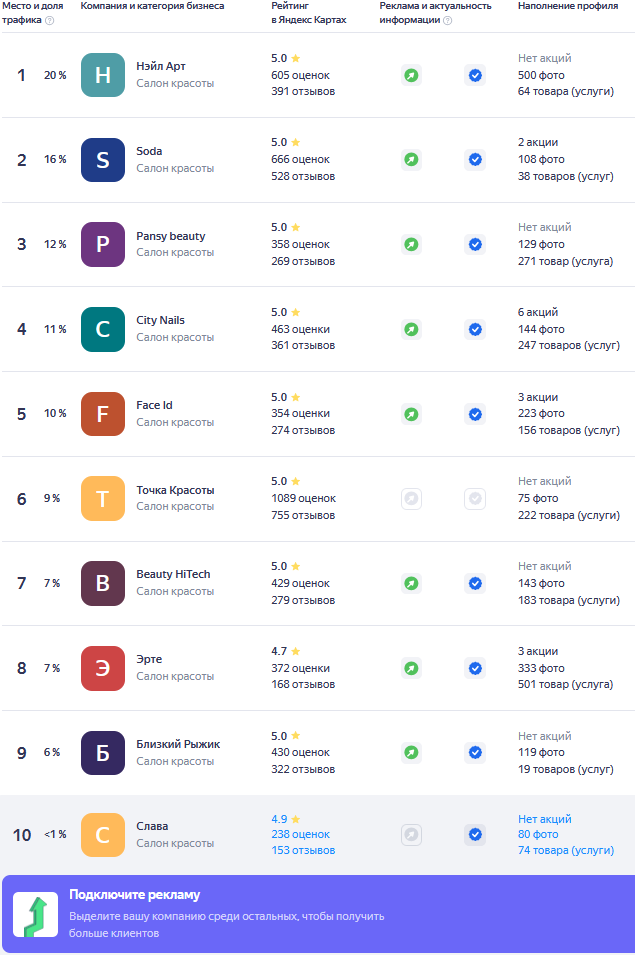
Task: Click the help icon next to traffic share header
Action: tap(50, 20)
